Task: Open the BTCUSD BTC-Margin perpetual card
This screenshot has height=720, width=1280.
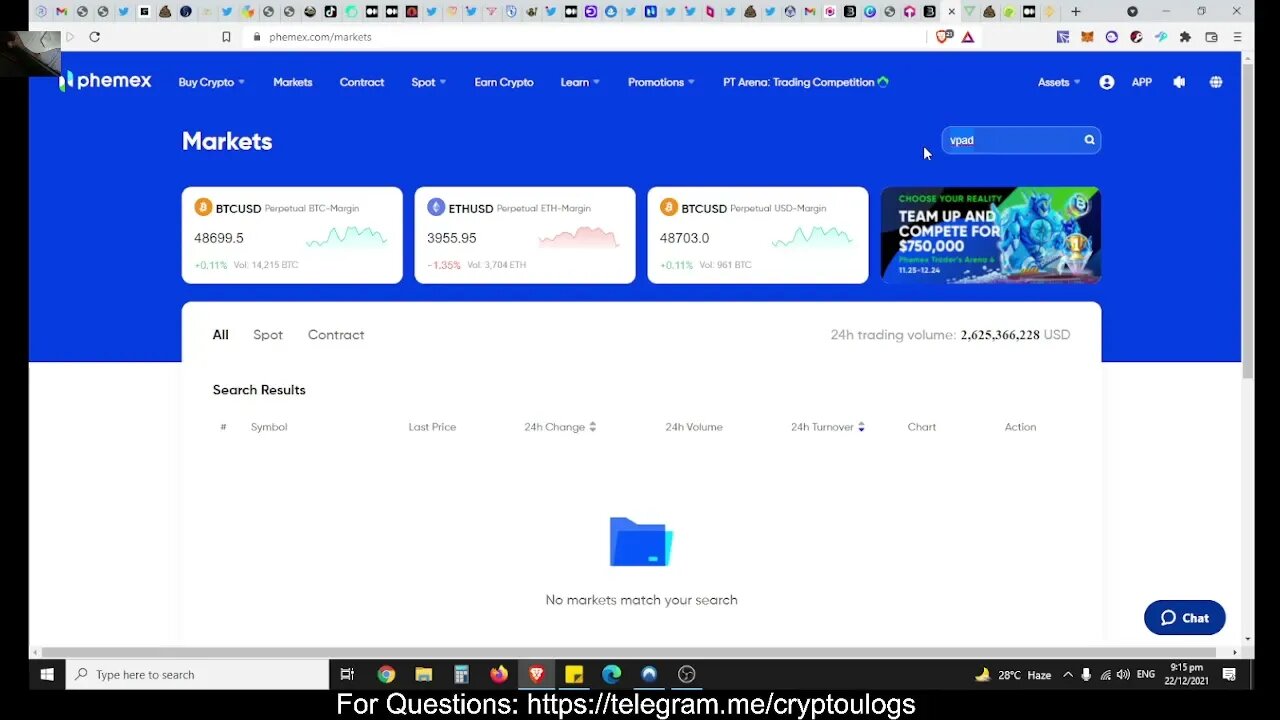Action: [x=292, y=235]
